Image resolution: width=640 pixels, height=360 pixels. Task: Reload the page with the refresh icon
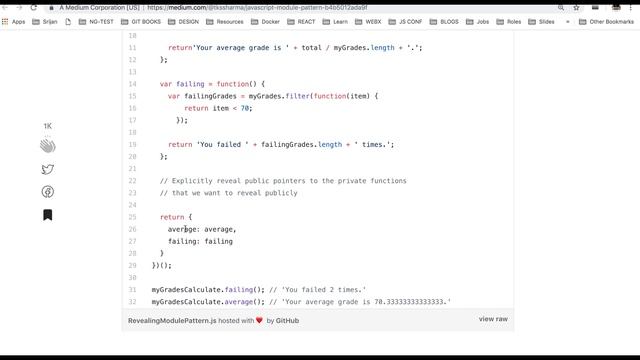click(x=33, y=8)
